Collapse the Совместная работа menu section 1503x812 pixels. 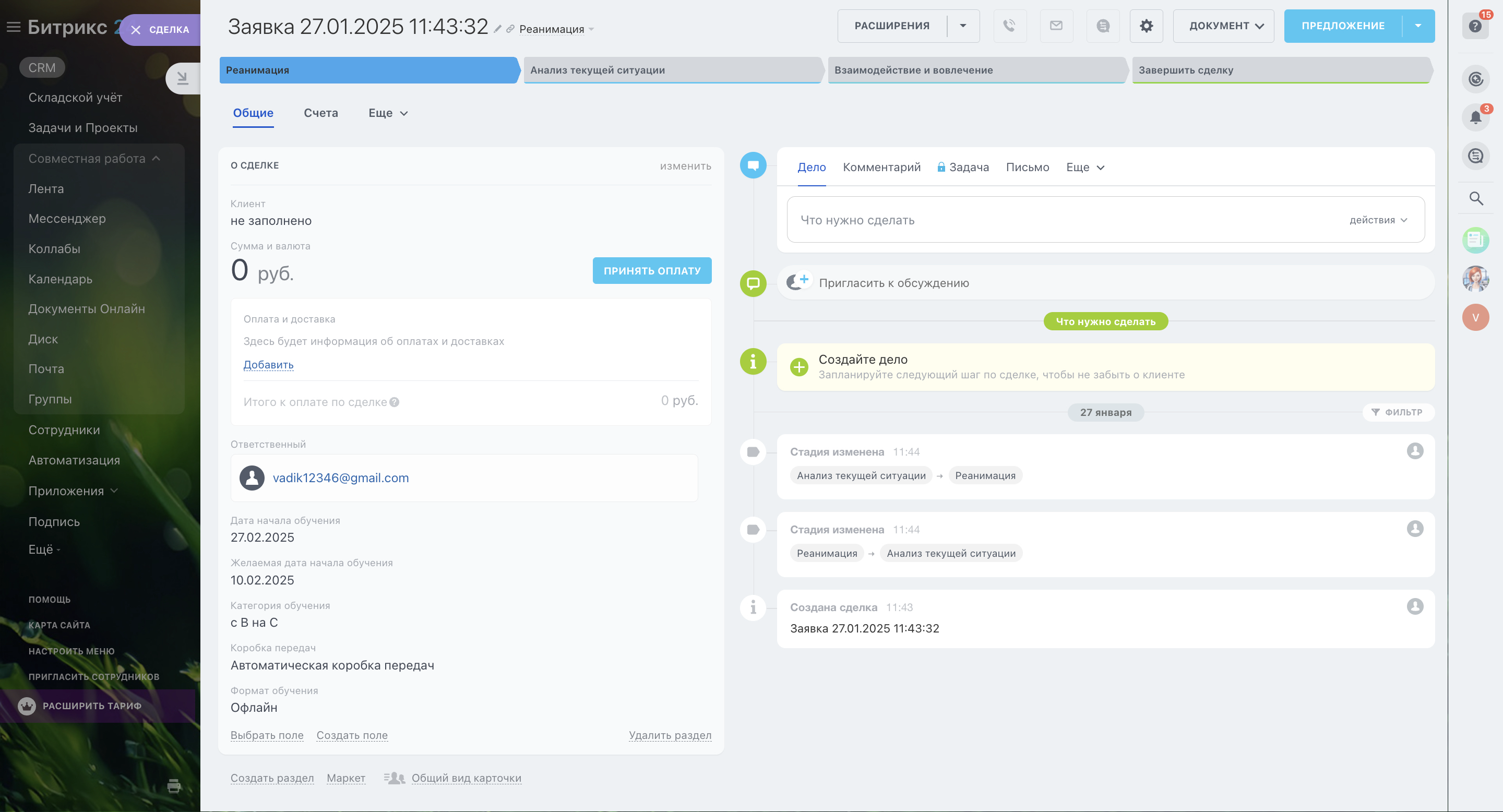pyautogui.click(x=156, y=159)
